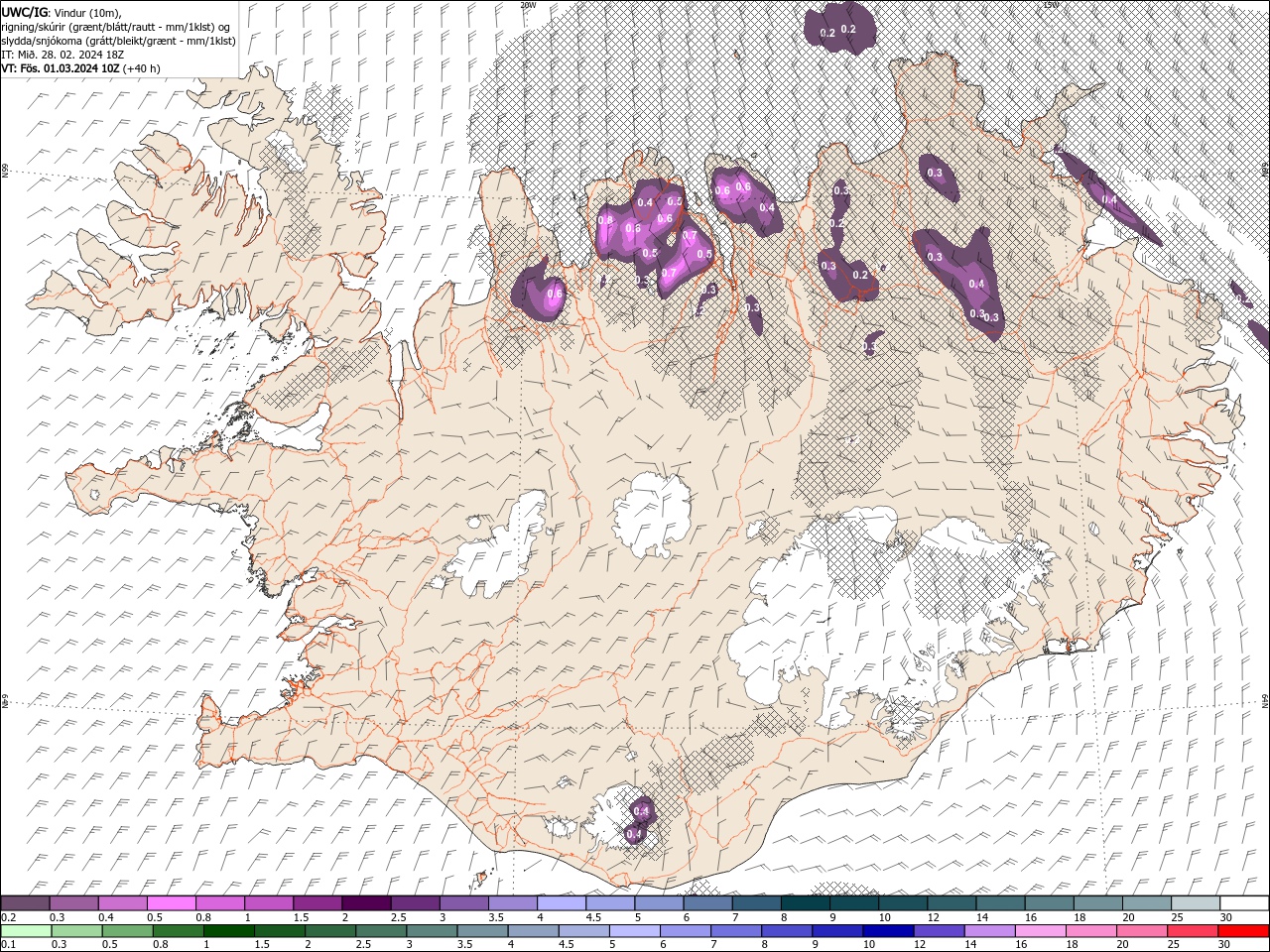
Task: Click the 'VT: Fös. 01.03.2024 10Z (+40 h)' line
Action: click(x=81, y=68)
